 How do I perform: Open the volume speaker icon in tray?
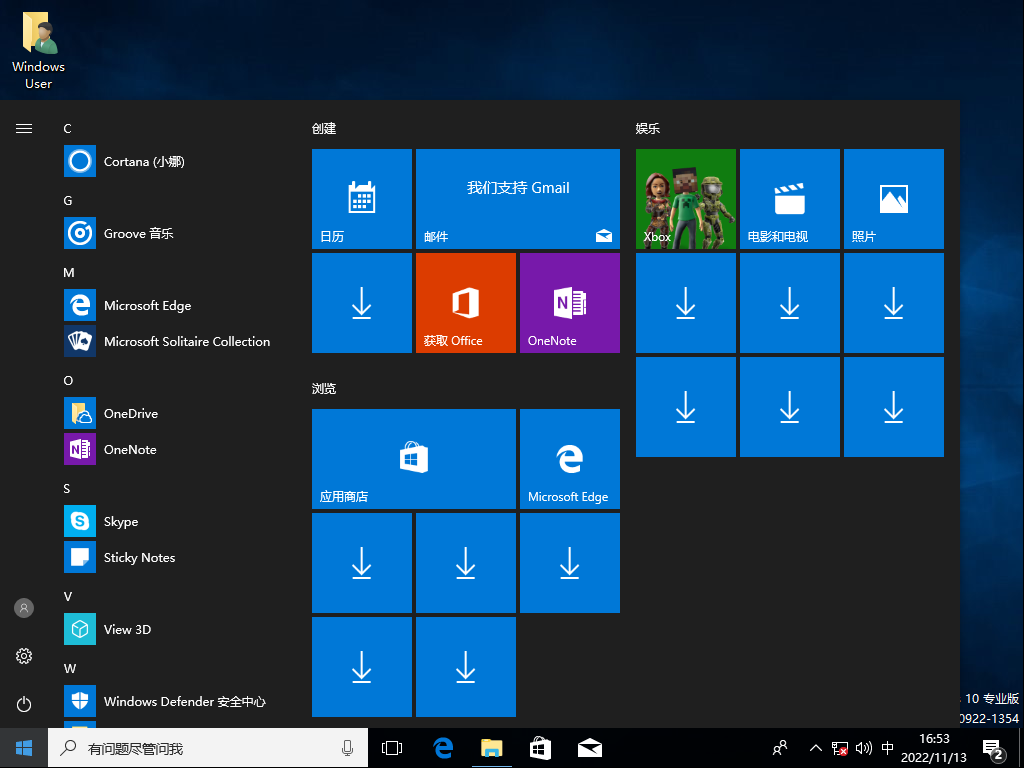[863, 748]
